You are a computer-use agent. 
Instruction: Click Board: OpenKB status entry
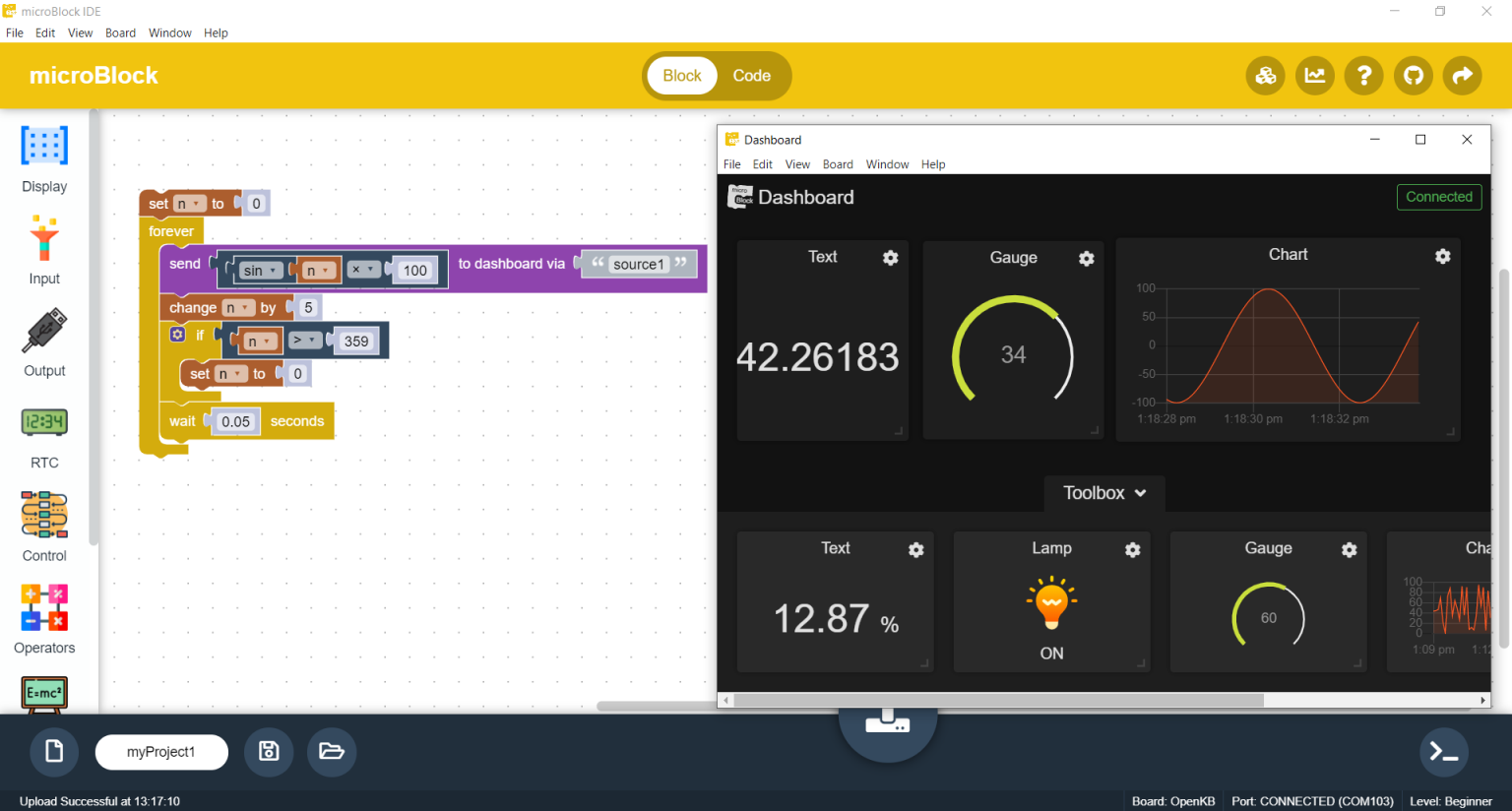click(1173, 801)
